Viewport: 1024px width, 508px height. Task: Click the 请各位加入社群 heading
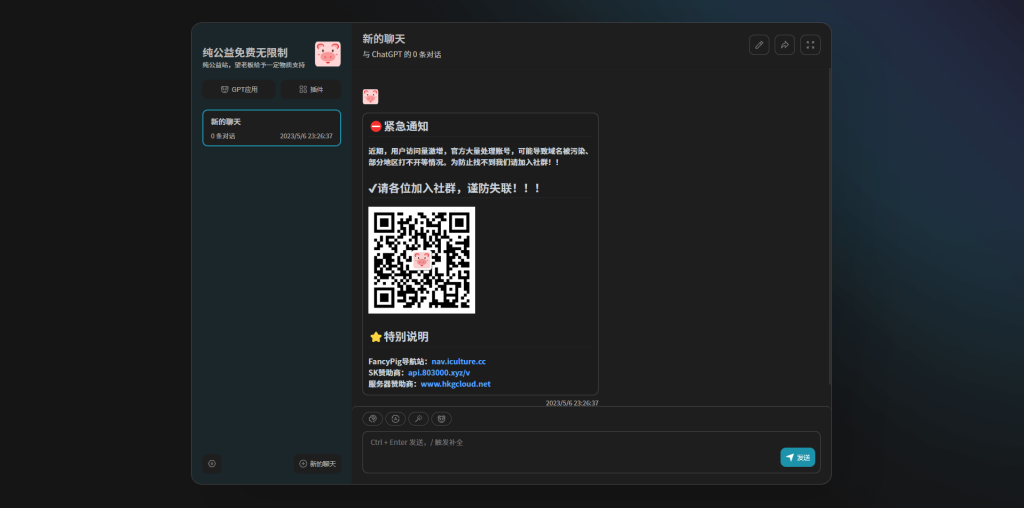pyautogui.click(x=455, y=188)
